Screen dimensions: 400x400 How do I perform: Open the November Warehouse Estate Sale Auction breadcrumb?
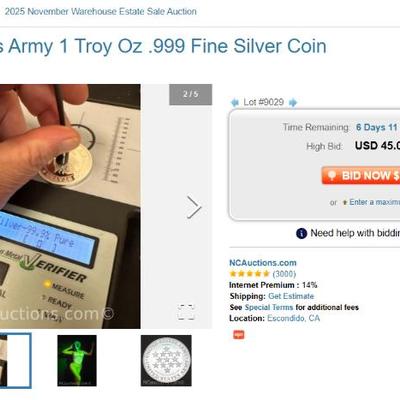click(100, 11)
